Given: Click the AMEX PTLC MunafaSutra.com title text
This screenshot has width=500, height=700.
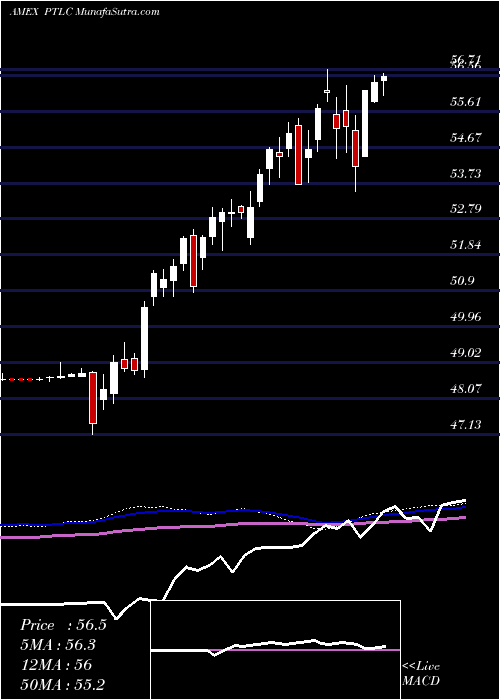Looking at the screenshot, I should click(84, 12).
